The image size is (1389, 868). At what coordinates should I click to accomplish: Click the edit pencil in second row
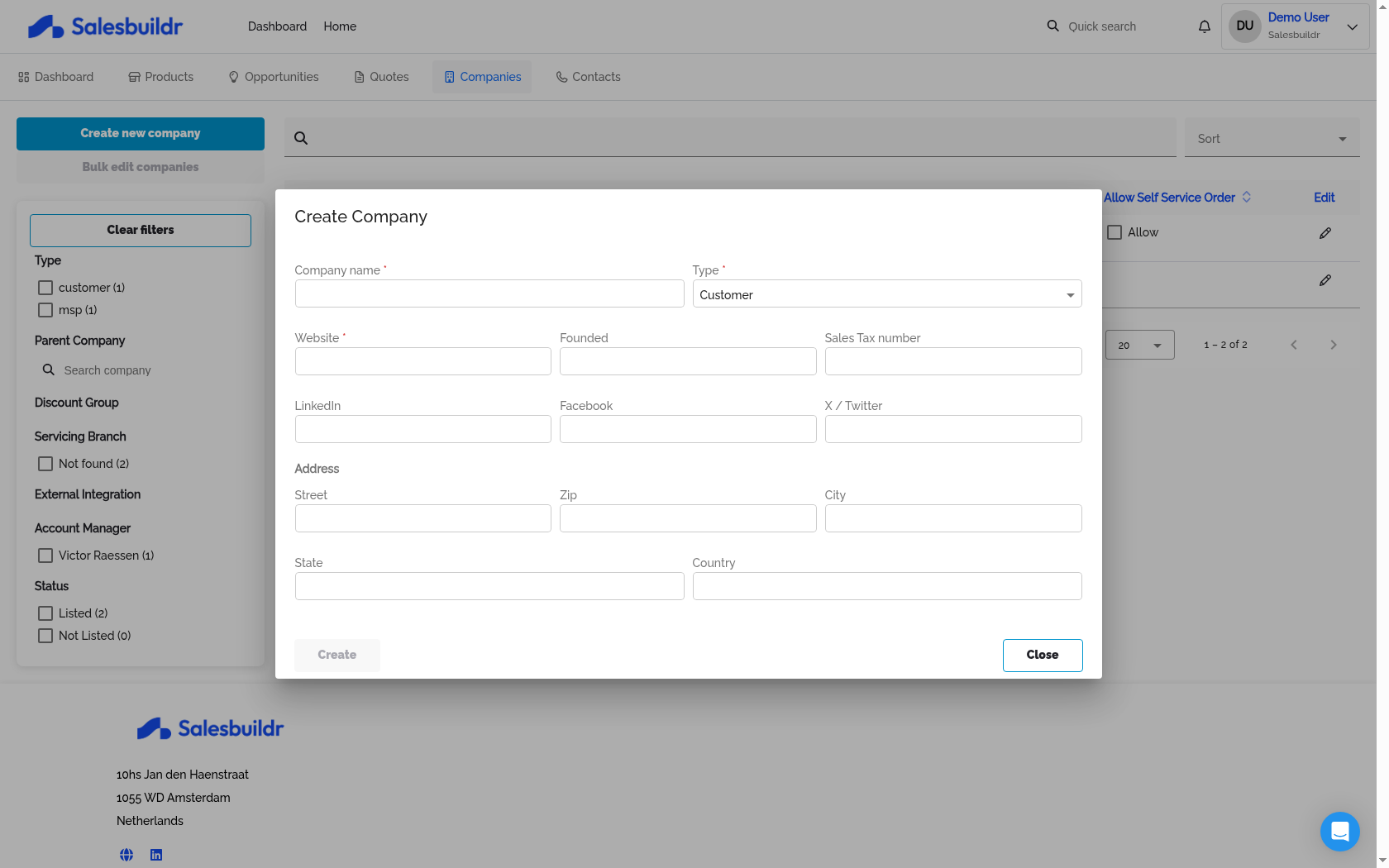pos(1325,280)
